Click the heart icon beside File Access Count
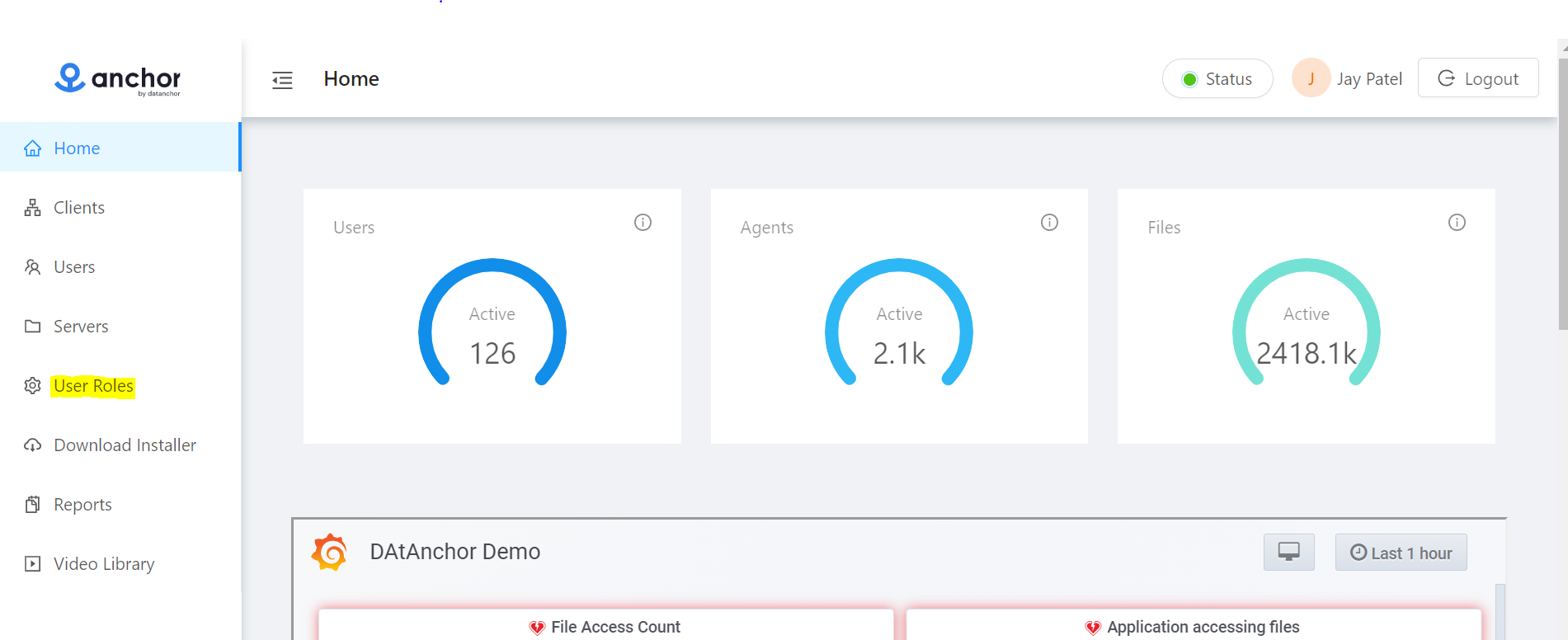 pos(537,628)
